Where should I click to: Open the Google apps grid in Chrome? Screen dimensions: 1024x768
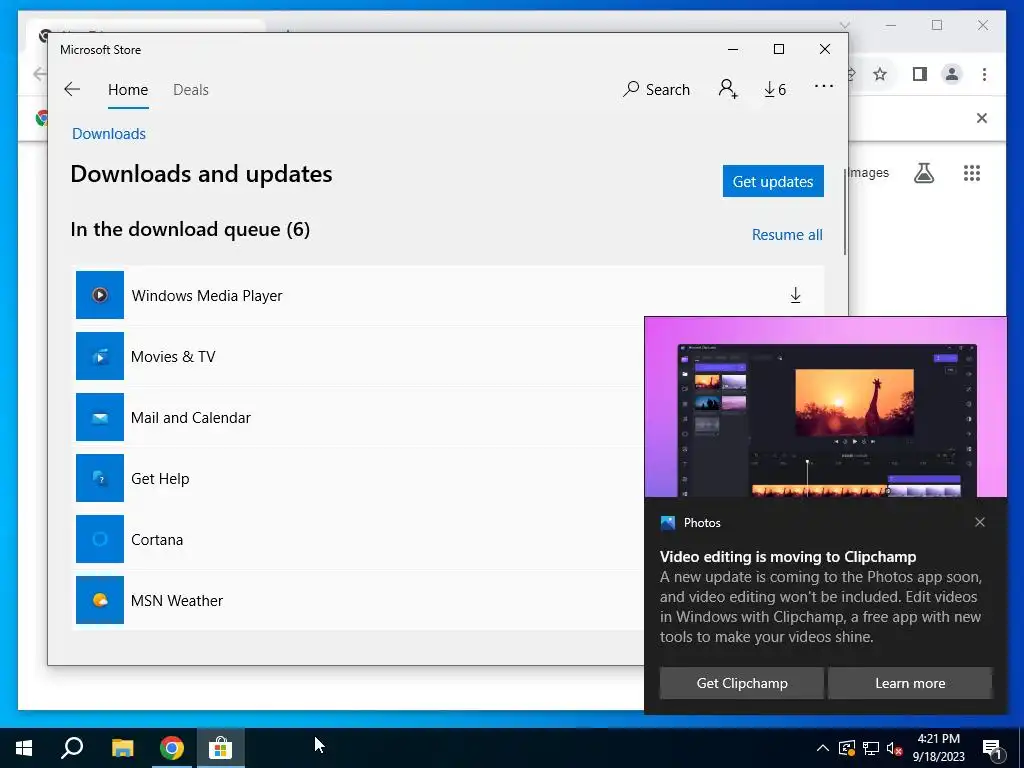pyautogui.click(x=972, y=173)
